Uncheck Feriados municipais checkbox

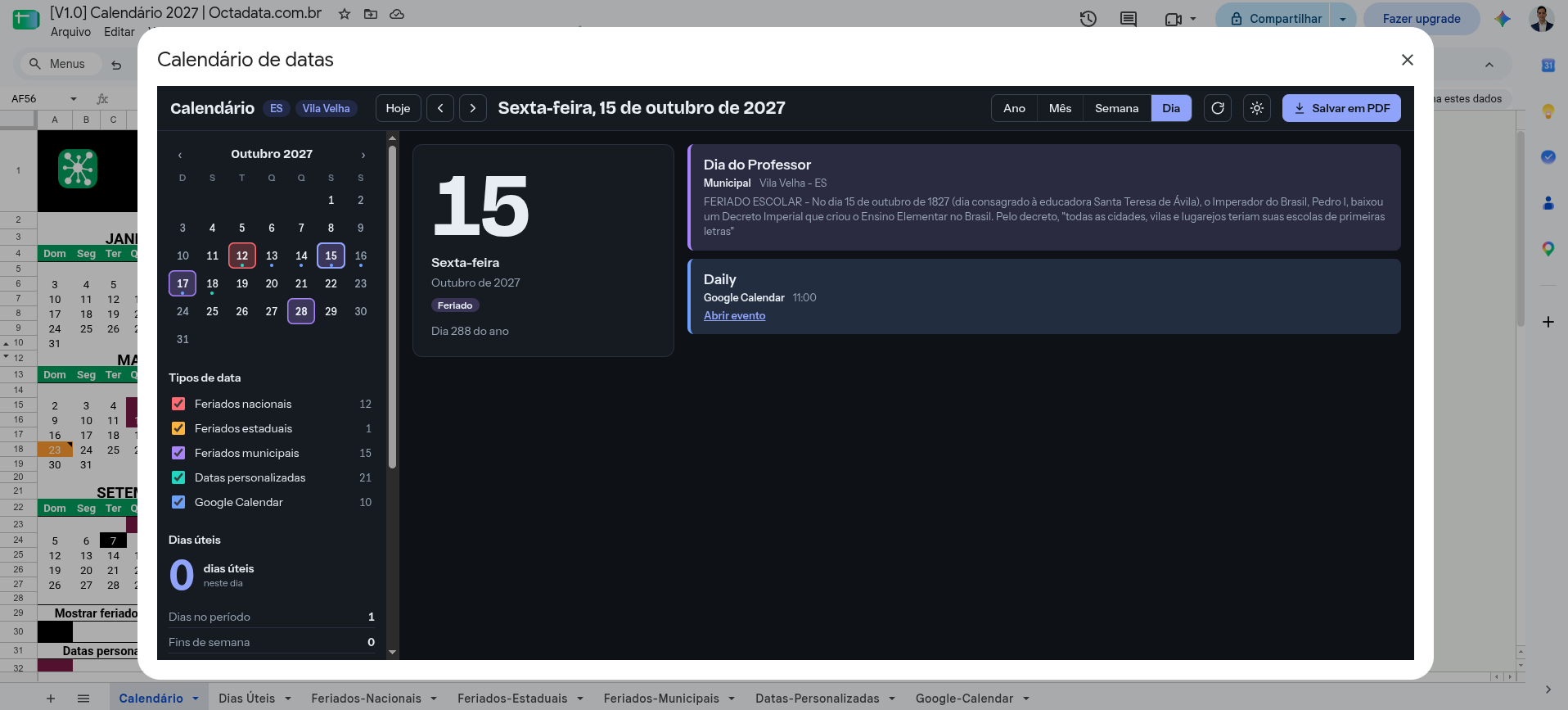(x=178, y=453)
